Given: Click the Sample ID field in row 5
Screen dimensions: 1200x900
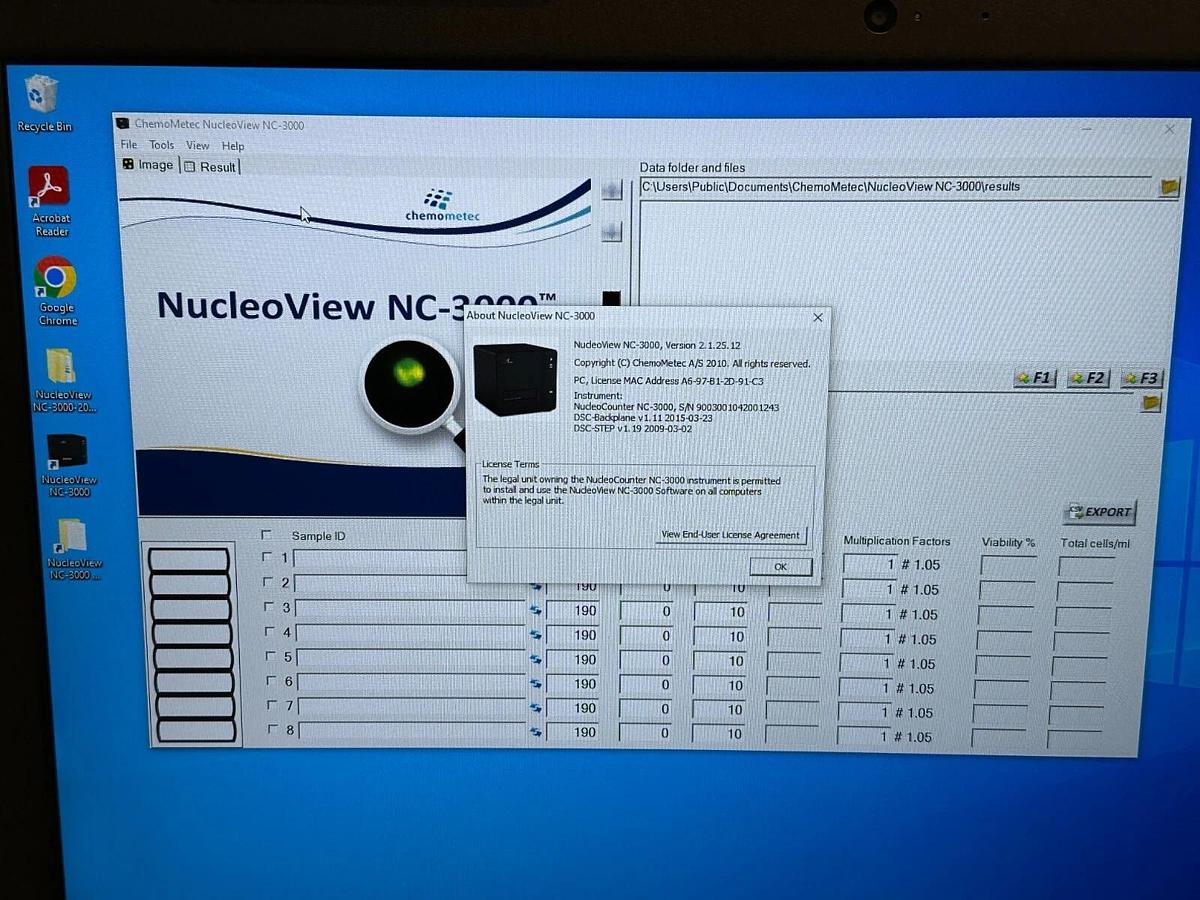Looking at the screenshot, I should click(411, 659).
